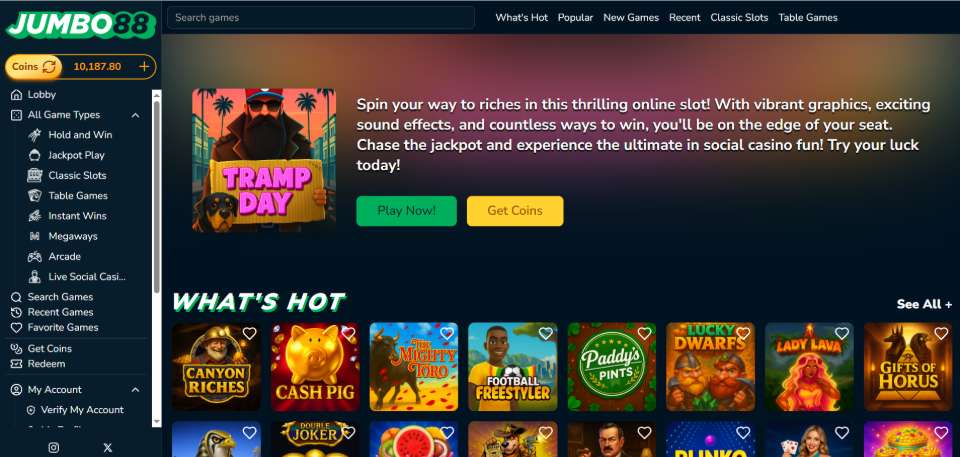Click the yellow Get Coins button
The height and width of the screenshot is (457, 960).
515,211
